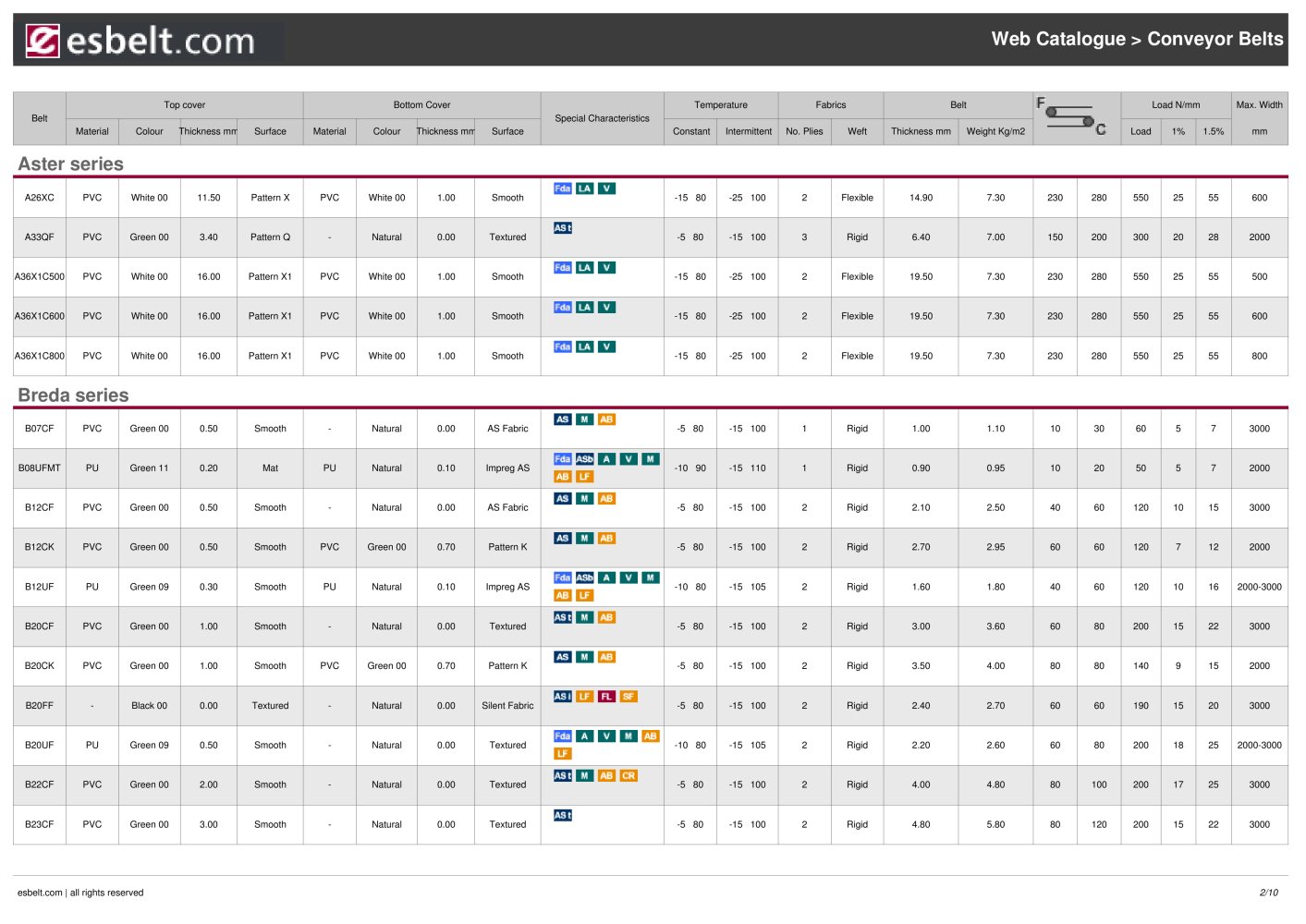Click the esbelt.com footer text

coord(40,893)
